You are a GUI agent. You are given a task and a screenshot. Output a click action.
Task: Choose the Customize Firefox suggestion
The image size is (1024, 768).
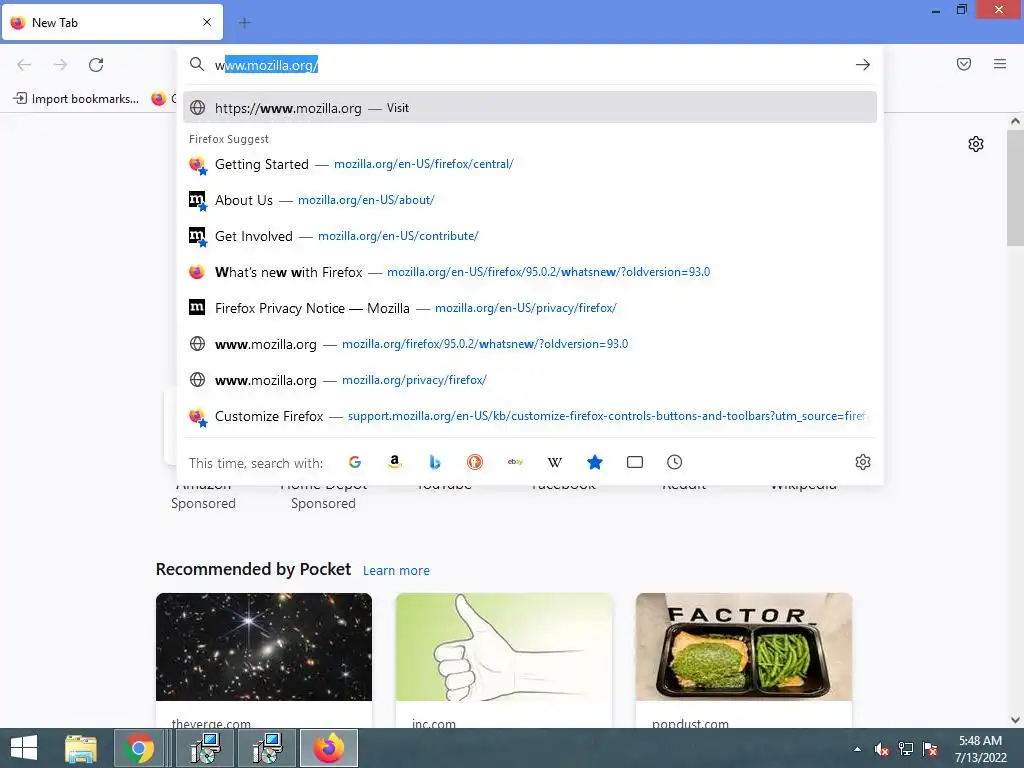tap(530, 416)
